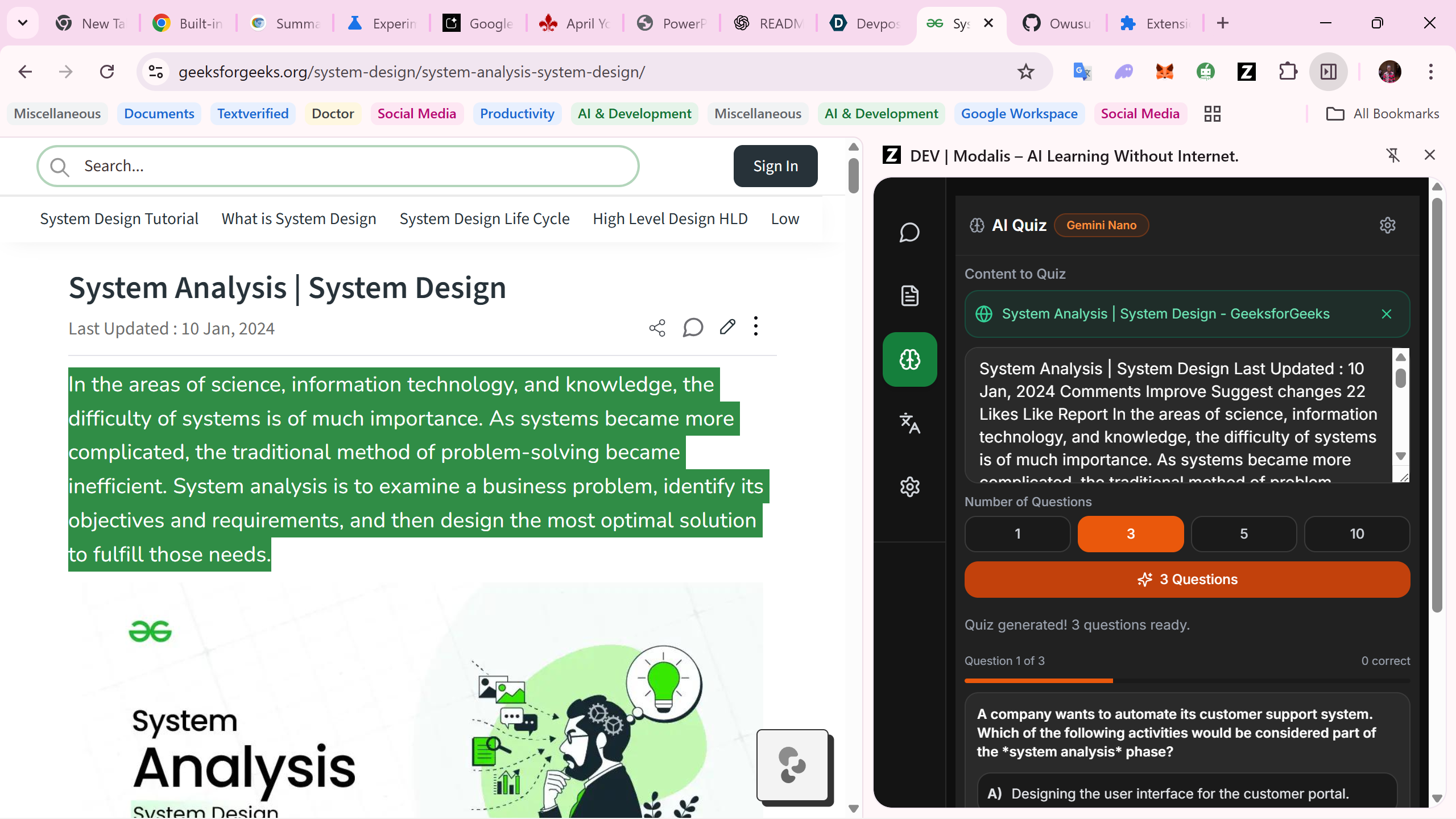
Task: Open the document summary icon in sidebar
Action: [909, 296]
